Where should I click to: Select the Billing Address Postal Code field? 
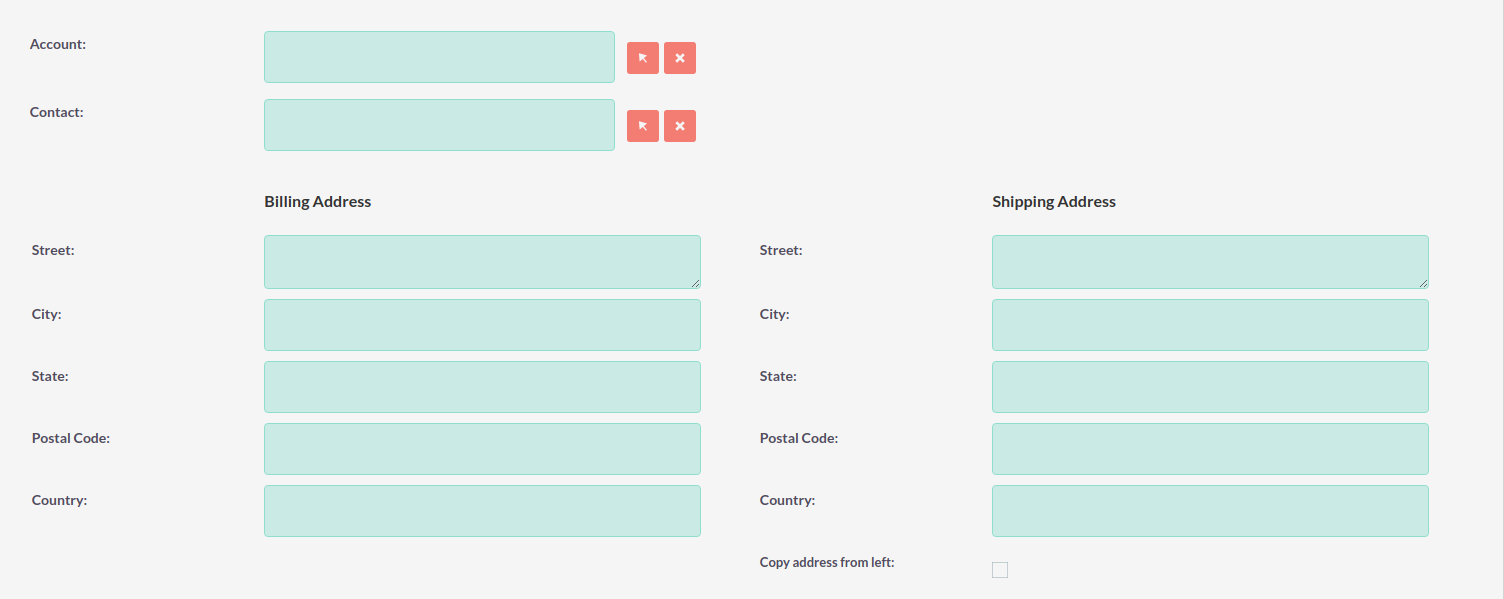pos(482,448)
